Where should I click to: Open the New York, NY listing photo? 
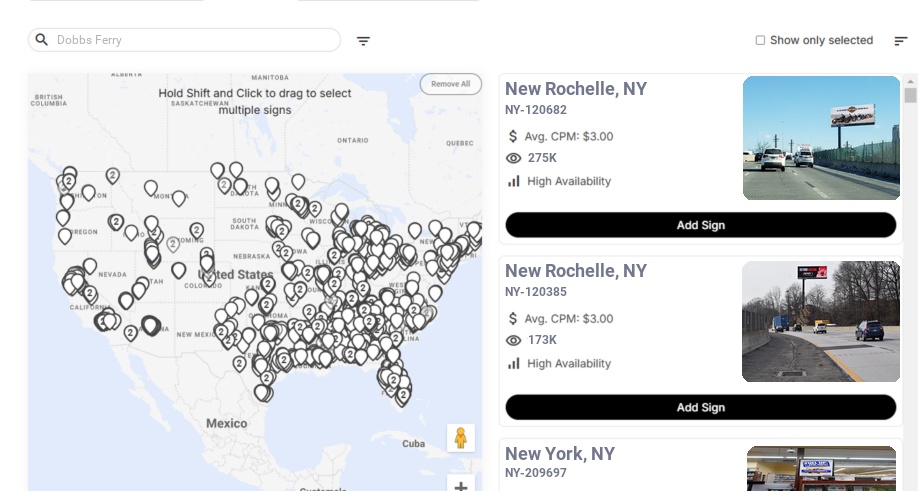coord(821,468)
